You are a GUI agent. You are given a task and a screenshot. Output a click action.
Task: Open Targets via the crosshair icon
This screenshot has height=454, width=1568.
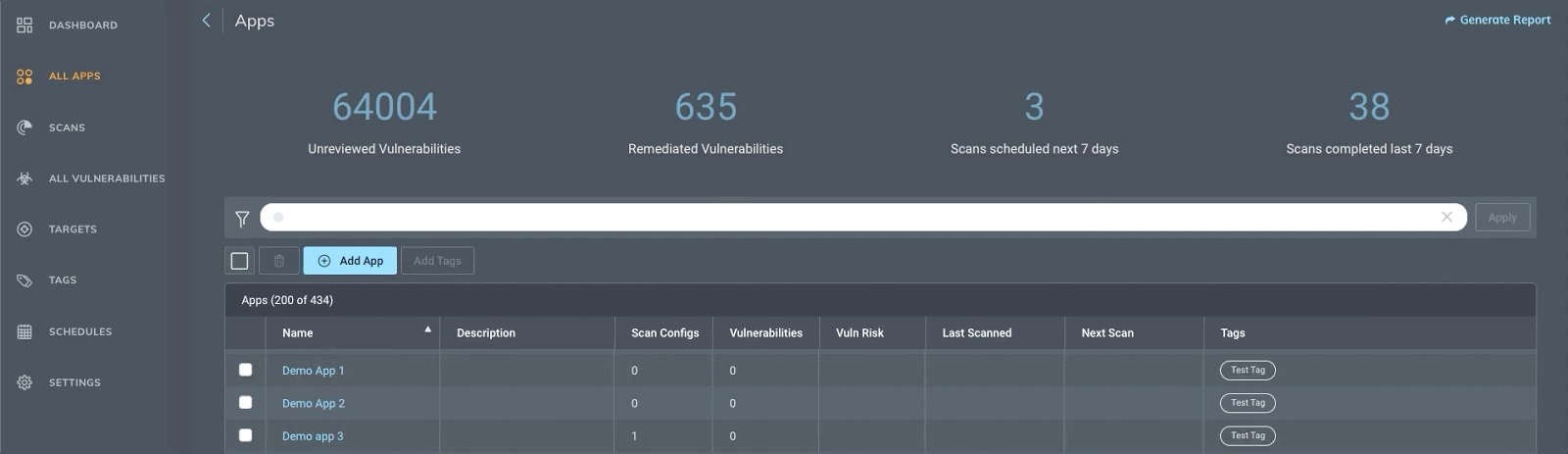pos(24,229)
